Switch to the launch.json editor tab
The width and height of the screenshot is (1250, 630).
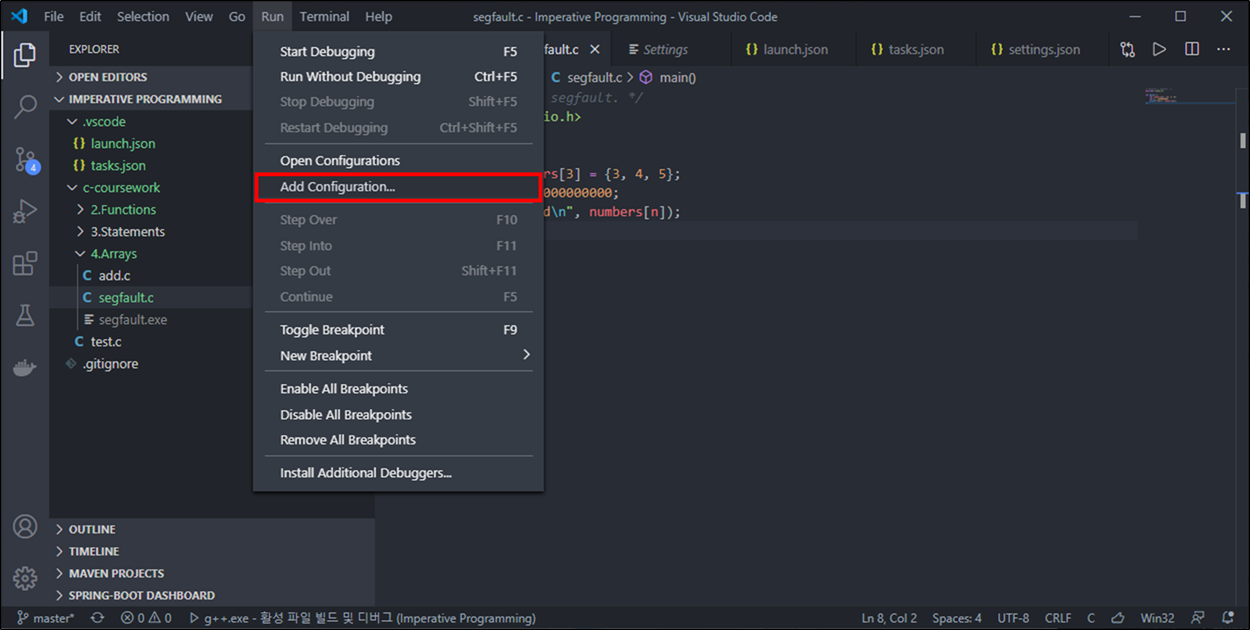pos(792,49)
